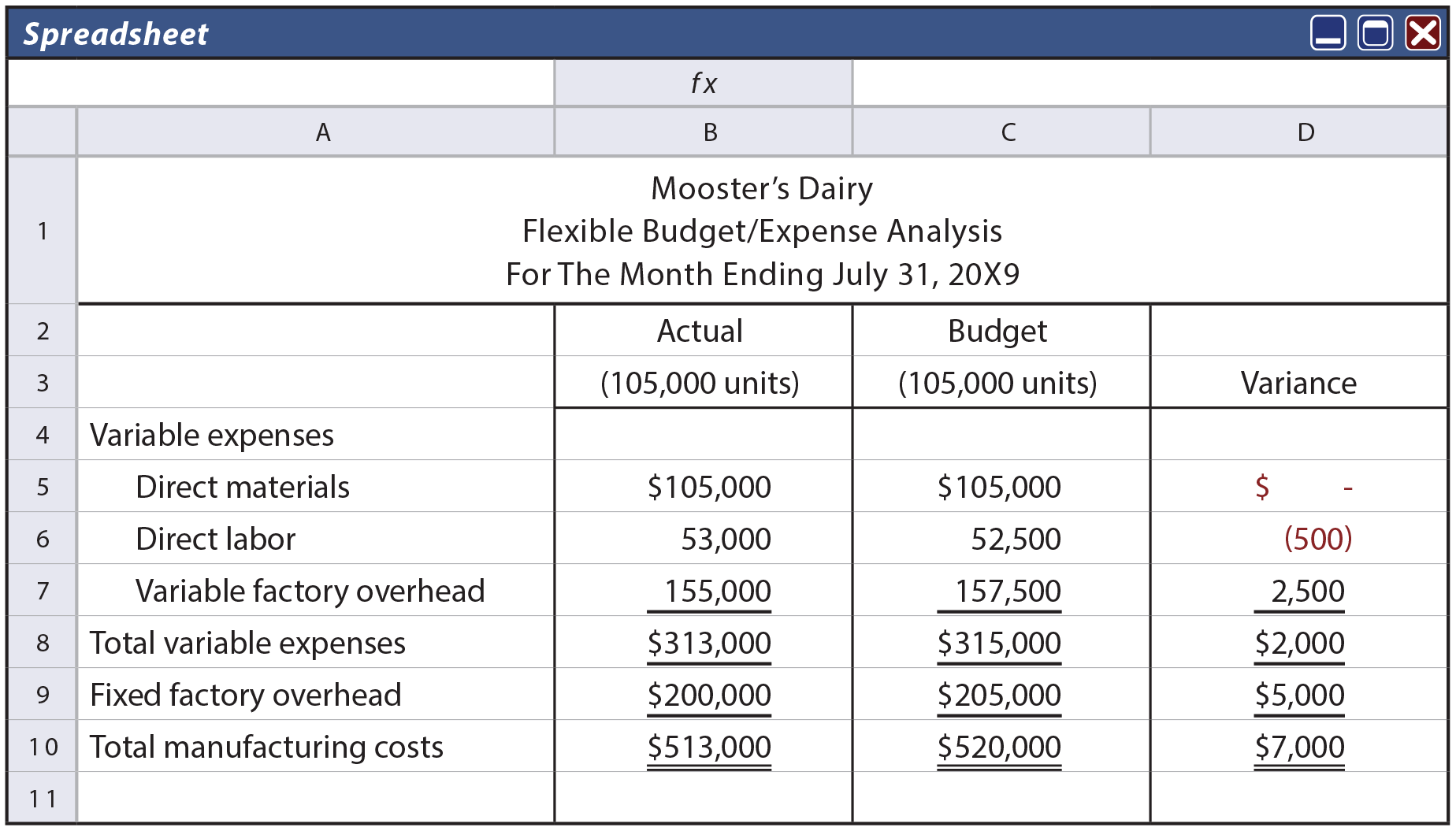Image resolution: width=1456 pixels, height=831 pixels.
Task: Select row 5 header
Action: [x=43, y=487]
